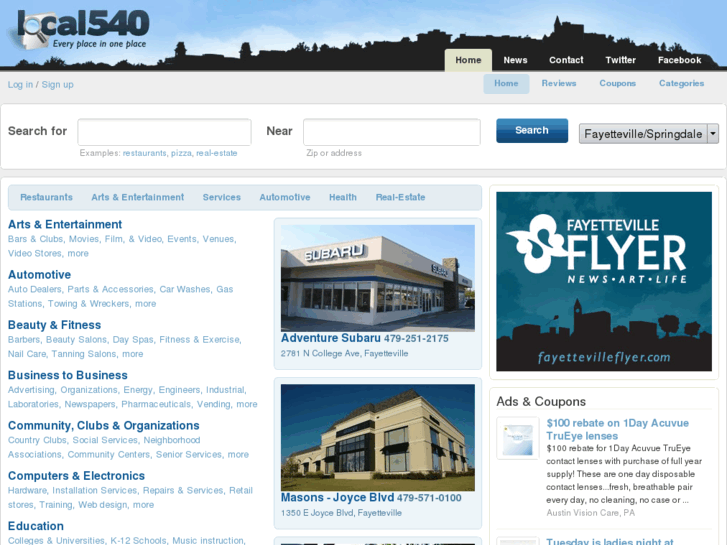Open the Tanning Salons subcategory
727x545 pixels.
point(83,354)
